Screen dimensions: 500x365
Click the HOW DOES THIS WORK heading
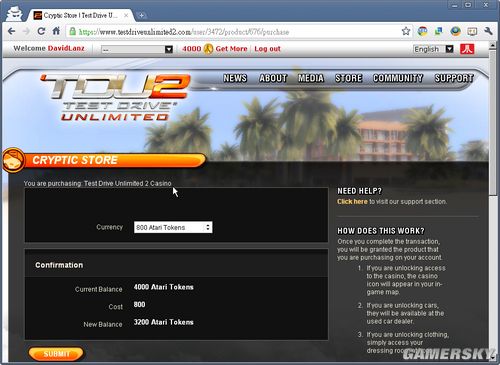click(381, 231)
